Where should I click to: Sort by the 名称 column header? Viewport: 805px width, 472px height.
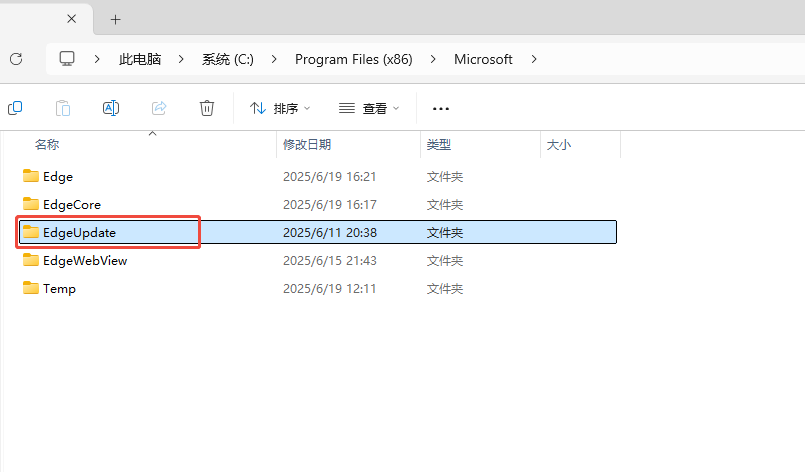[x=47, y=145]
